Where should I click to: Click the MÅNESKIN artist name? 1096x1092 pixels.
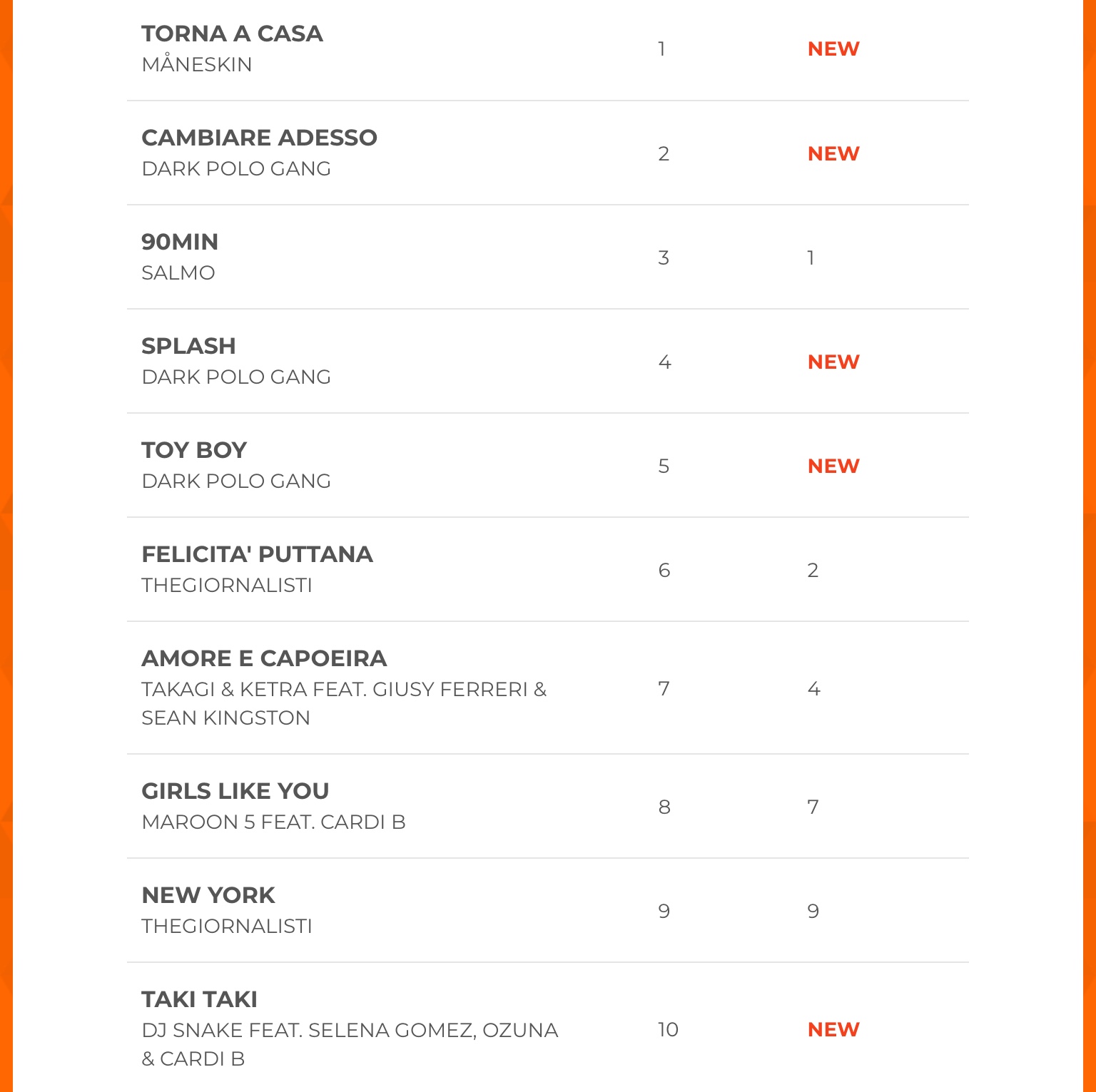pos(197,64)
